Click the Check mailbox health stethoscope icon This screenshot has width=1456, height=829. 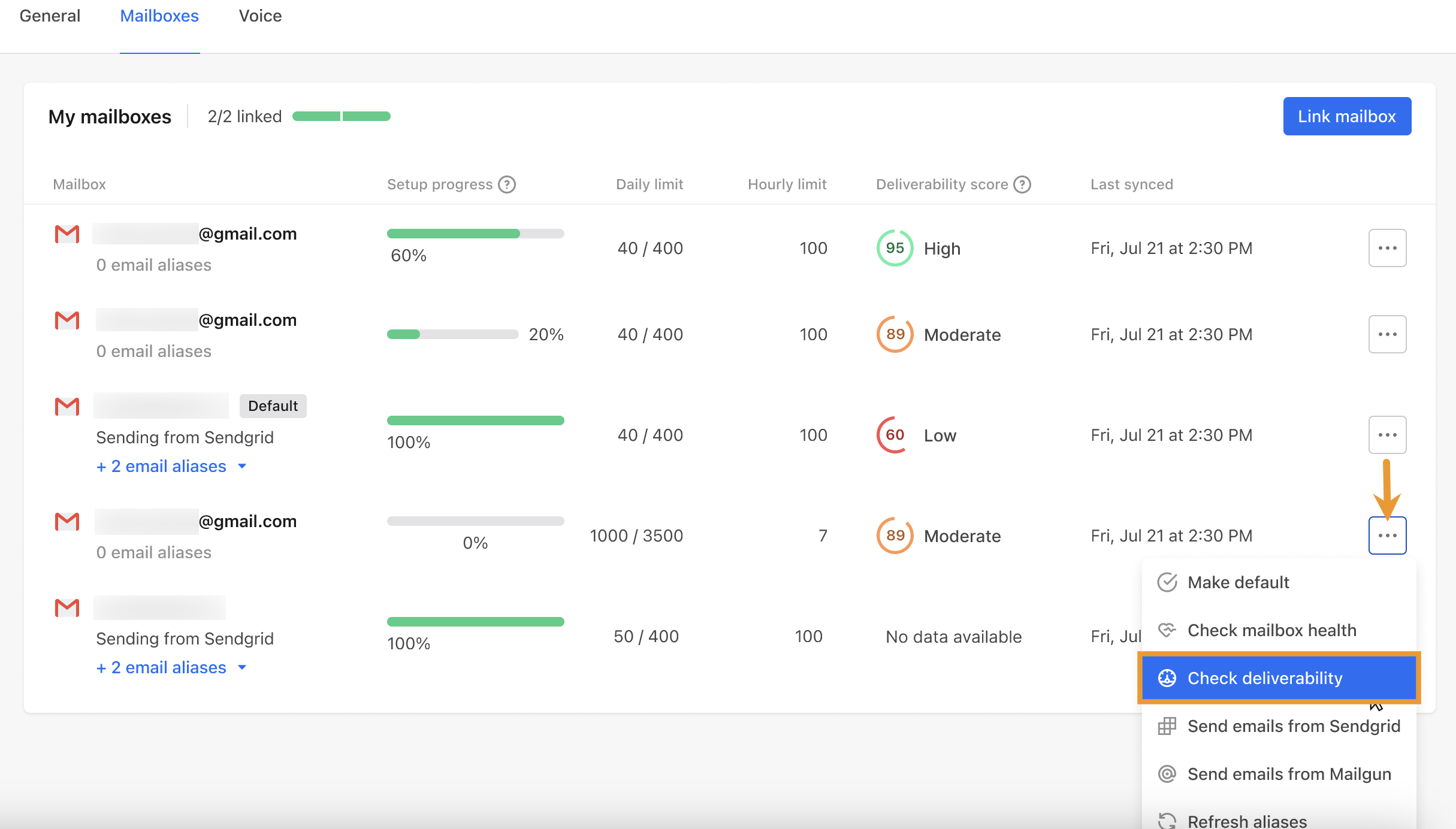tap(1167, 630)
